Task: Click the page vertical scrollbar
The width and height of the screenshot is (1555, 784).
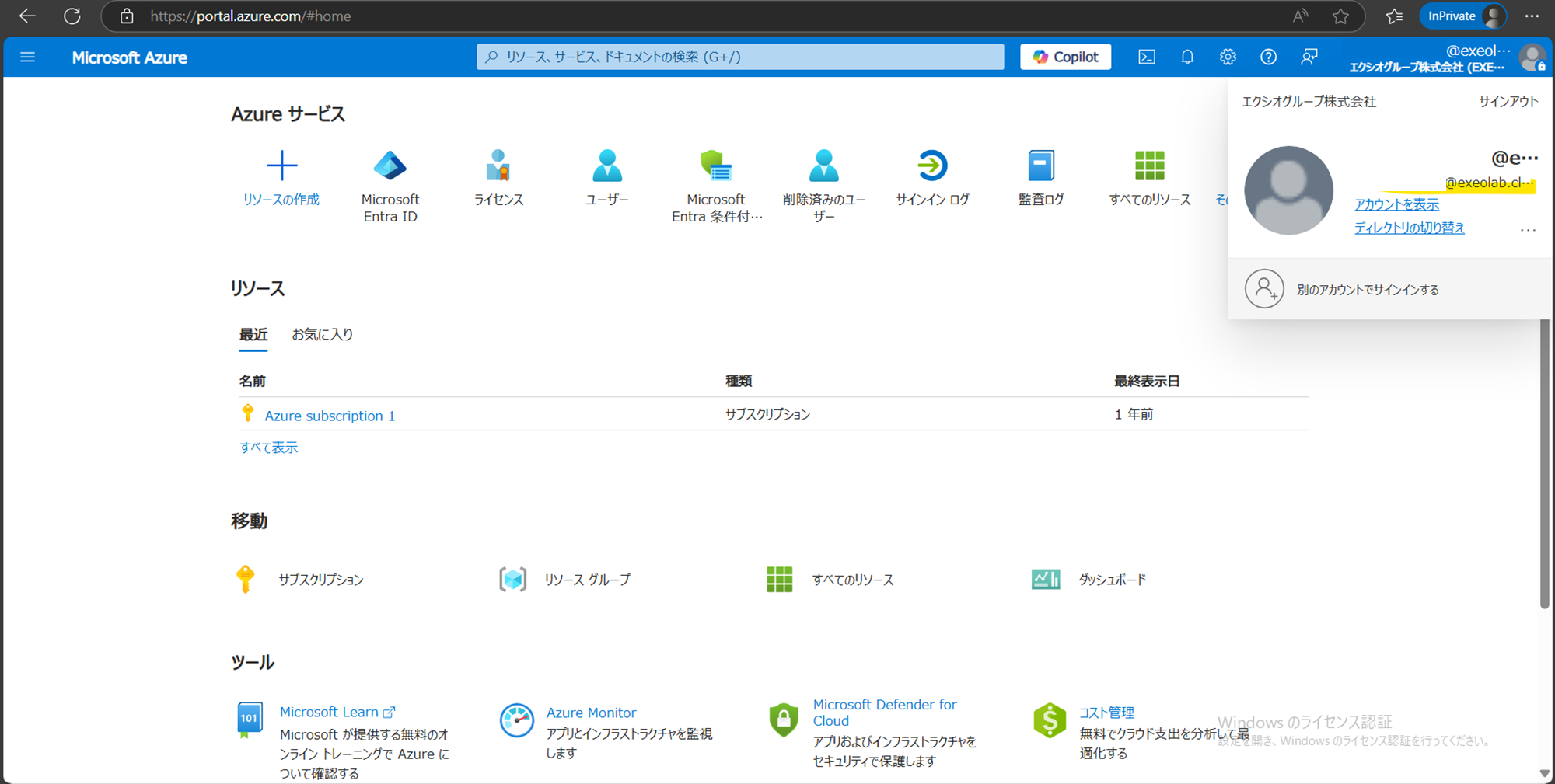Action: (1544, 466)
